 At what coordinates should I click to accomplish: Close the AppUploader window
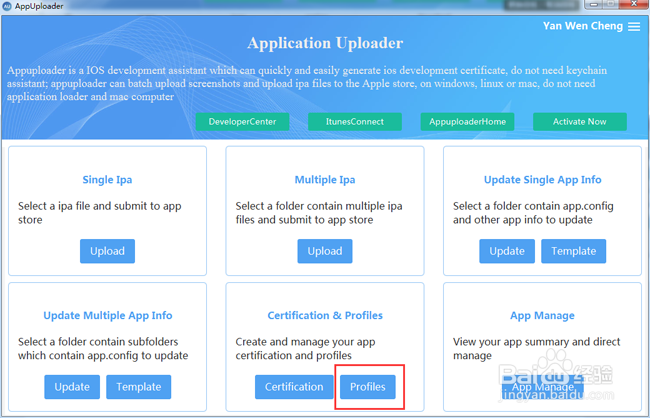pyautogui.click(x=634, y=5)
